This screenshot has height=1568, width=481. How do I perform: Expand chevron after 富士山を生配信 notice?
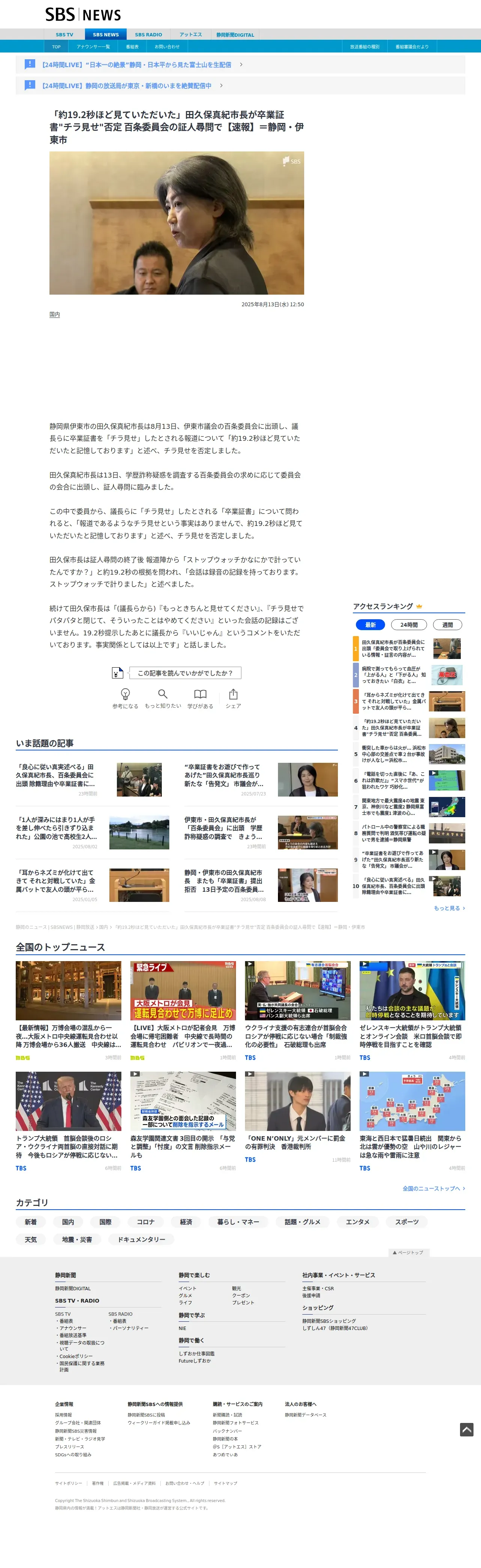pos(241,64)
